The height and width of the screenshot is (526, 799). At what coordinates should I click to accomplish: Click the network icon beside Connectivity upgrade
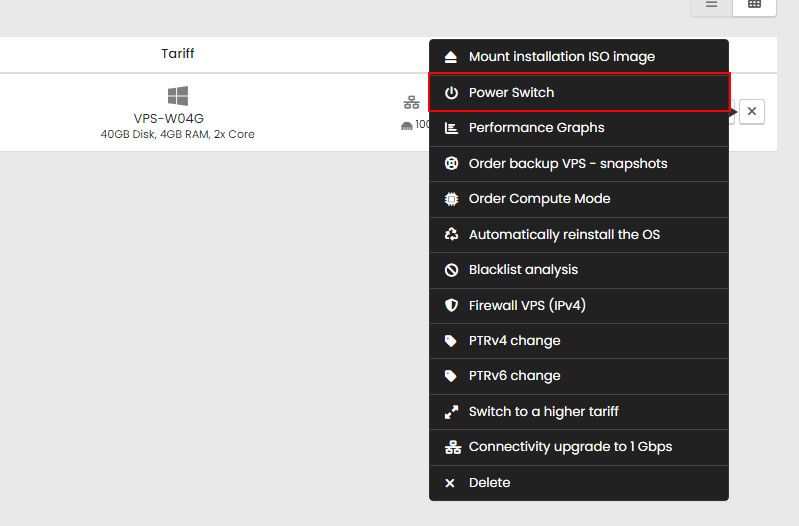[452, 447]
